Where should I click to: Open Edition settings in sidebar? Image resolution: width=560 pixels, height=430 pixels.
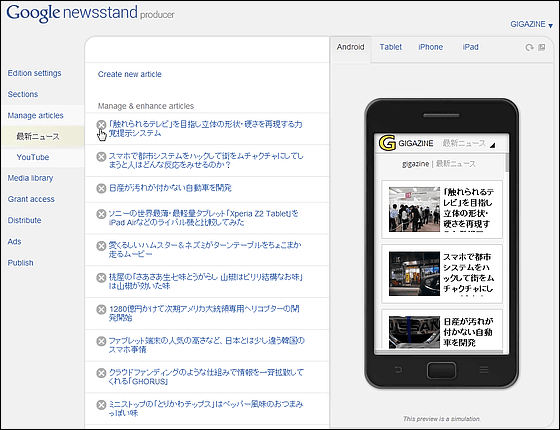pos(34,73)
